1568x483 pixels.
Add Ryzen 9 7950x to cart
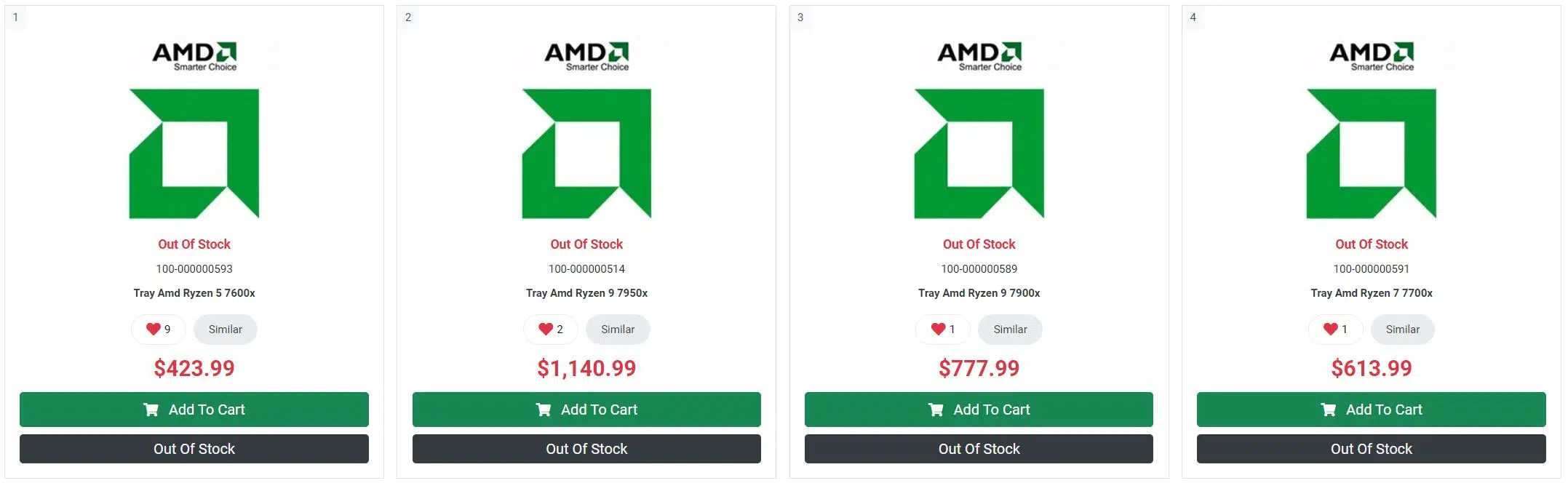(x=586, y=410)
